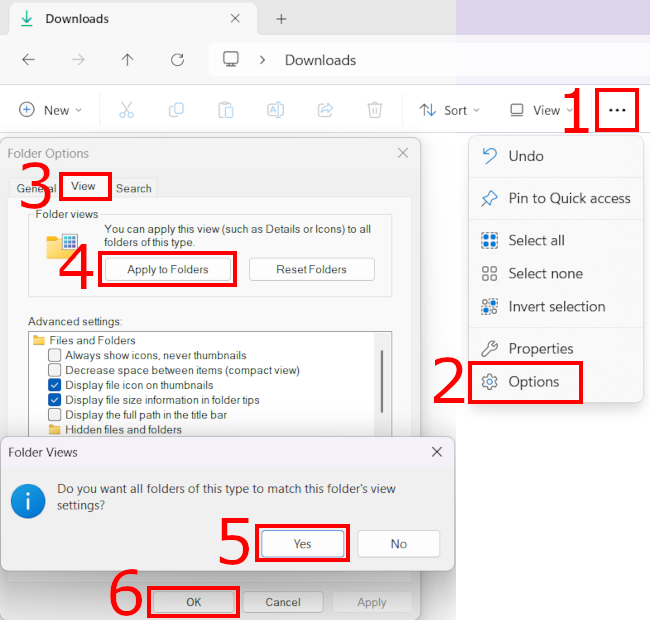Choose Undo from the menu
Viewport: 650px width, 620px height.
click(556, 156)
